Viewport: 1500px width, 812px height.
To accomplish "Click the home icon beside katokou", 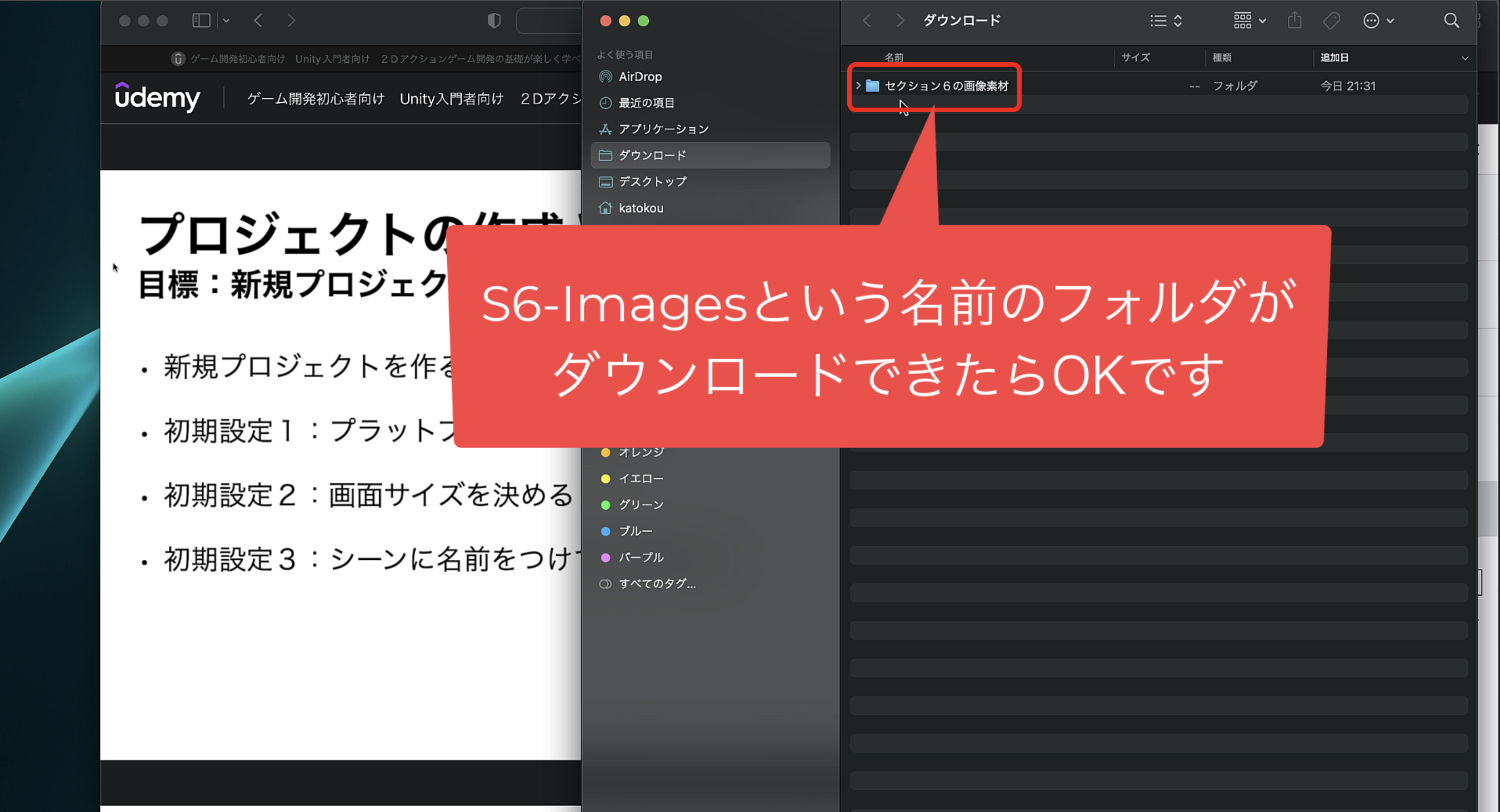I will coord(605,208).
